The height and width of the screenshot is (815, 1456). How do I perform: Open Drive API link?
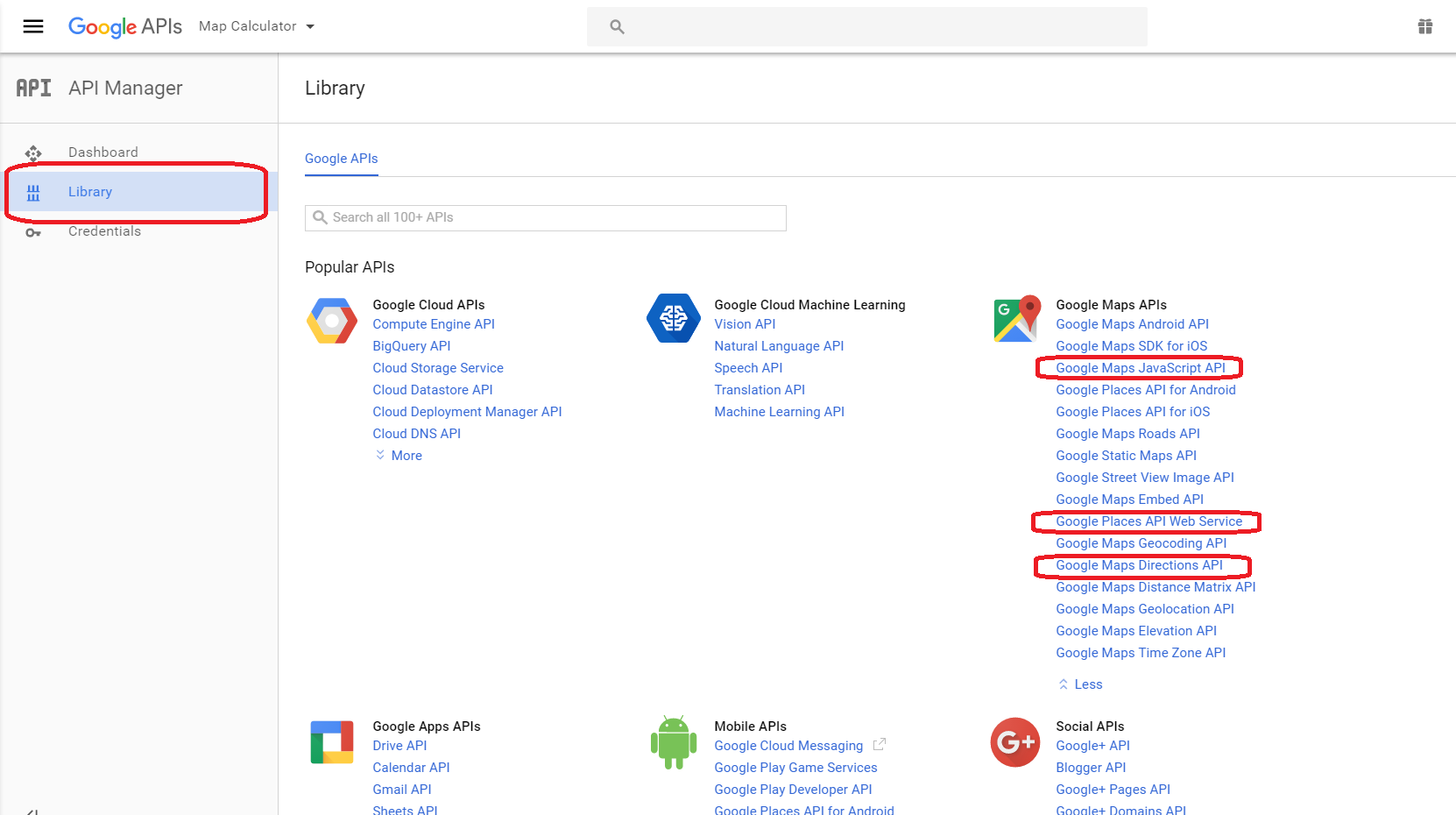click(399, 746)
